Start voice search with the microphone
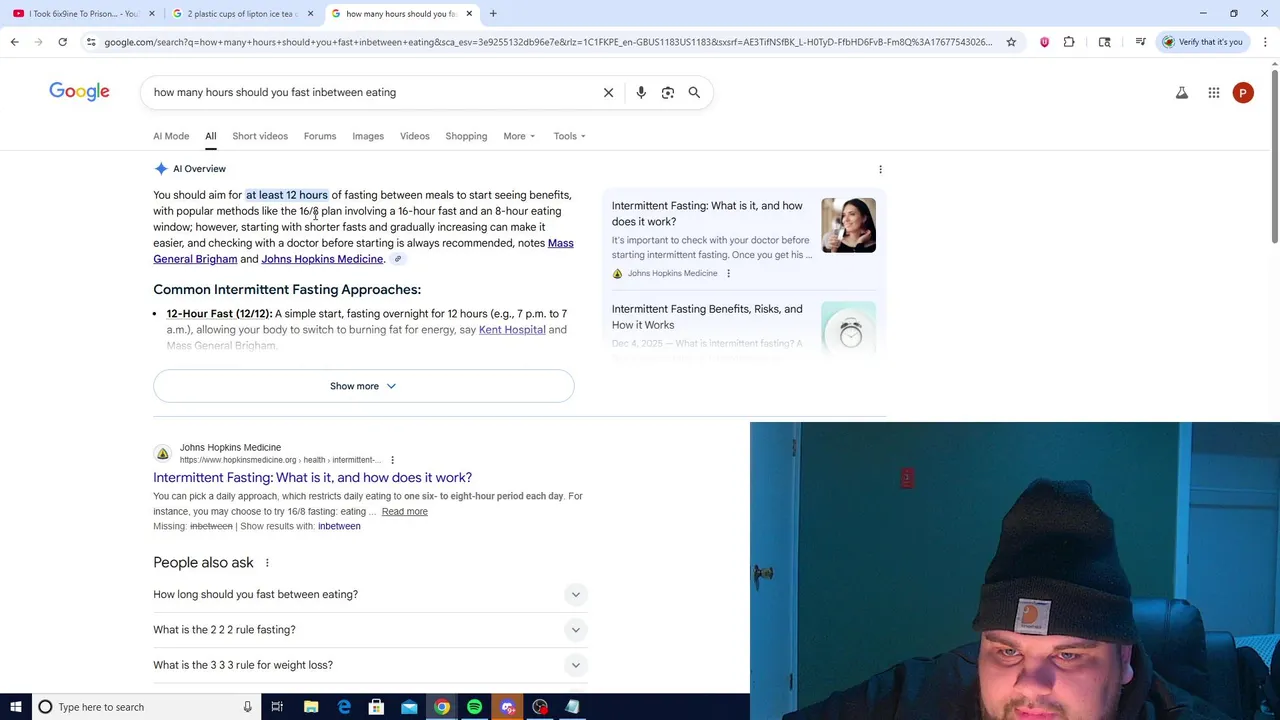 click(641, 92)
